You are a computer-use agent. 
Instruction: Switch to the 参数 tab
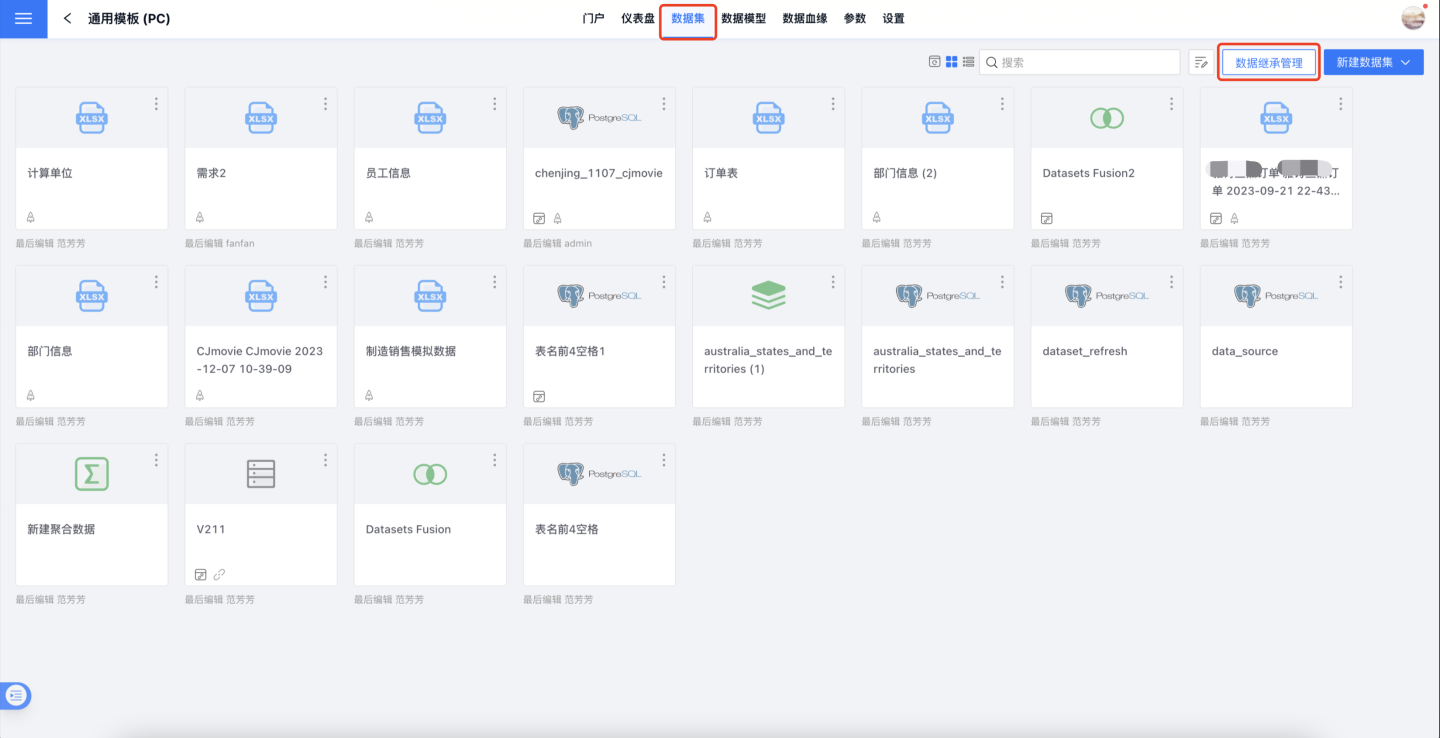click(855, 19)
